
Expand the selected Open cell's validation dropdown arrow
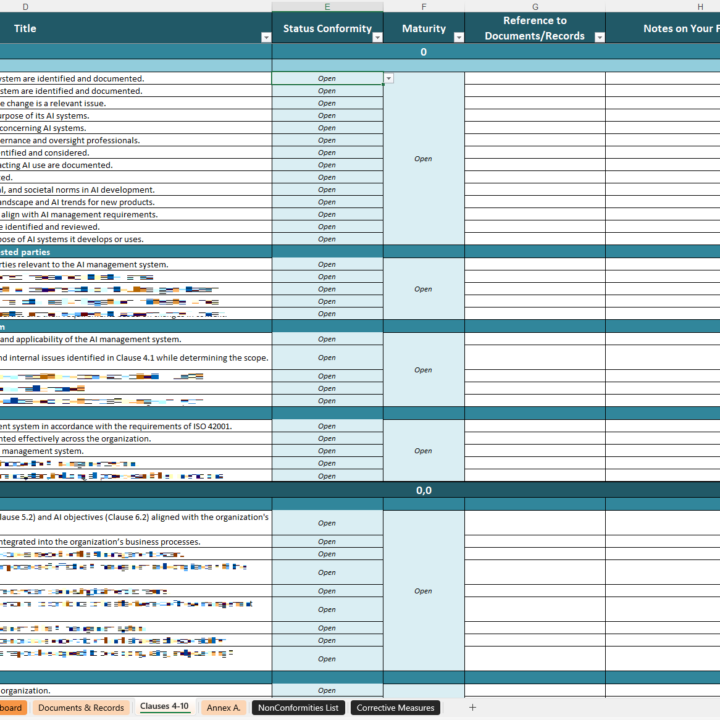[x=388, y=79]
